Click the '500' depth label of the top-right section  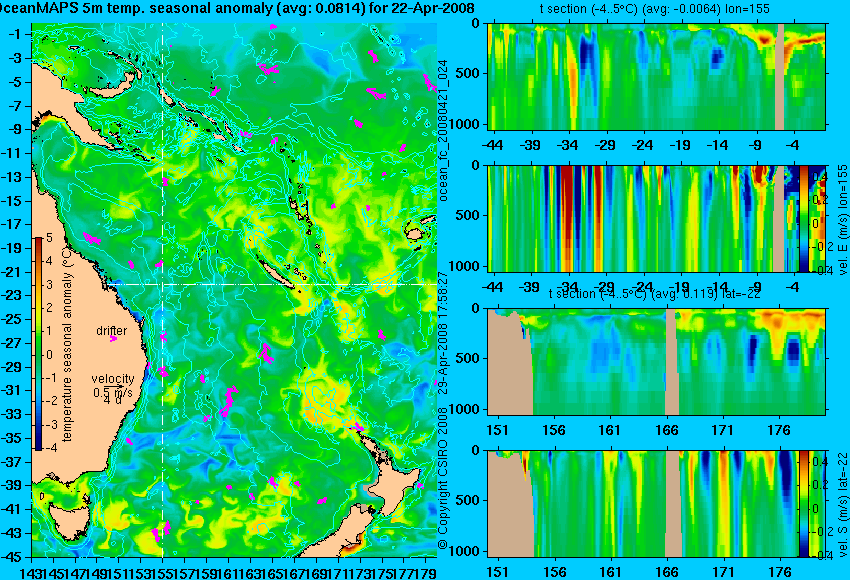[469, 73]
